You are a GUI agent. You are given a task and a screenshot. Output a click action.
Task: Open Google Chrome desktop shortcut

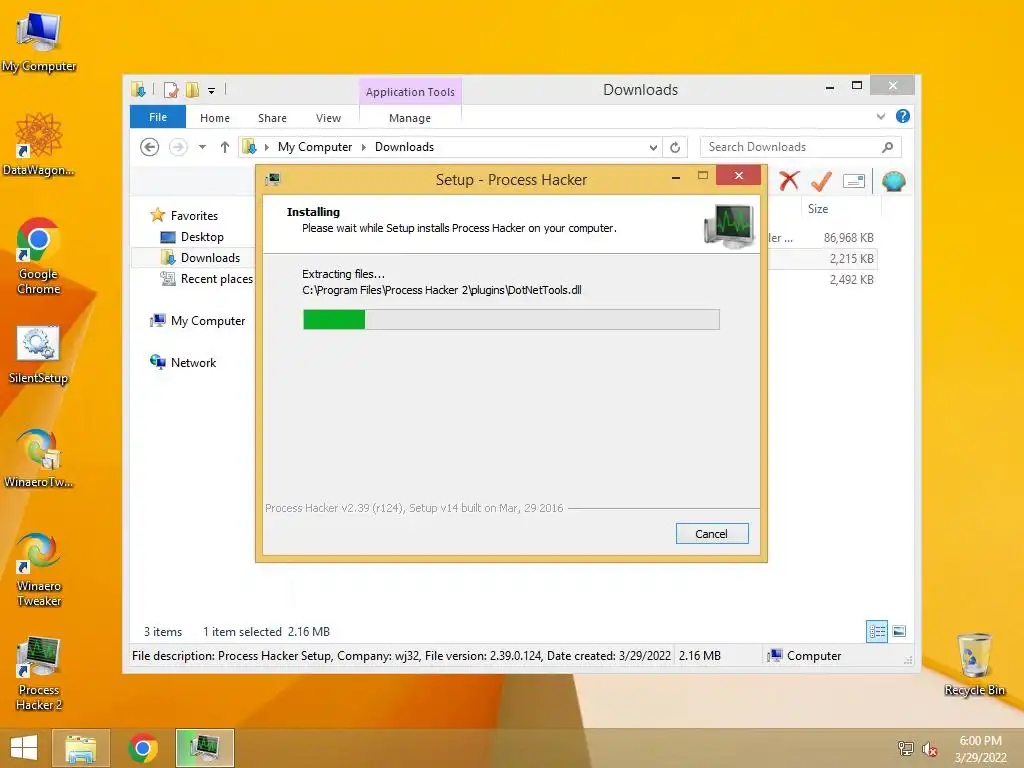click(39, 256)
